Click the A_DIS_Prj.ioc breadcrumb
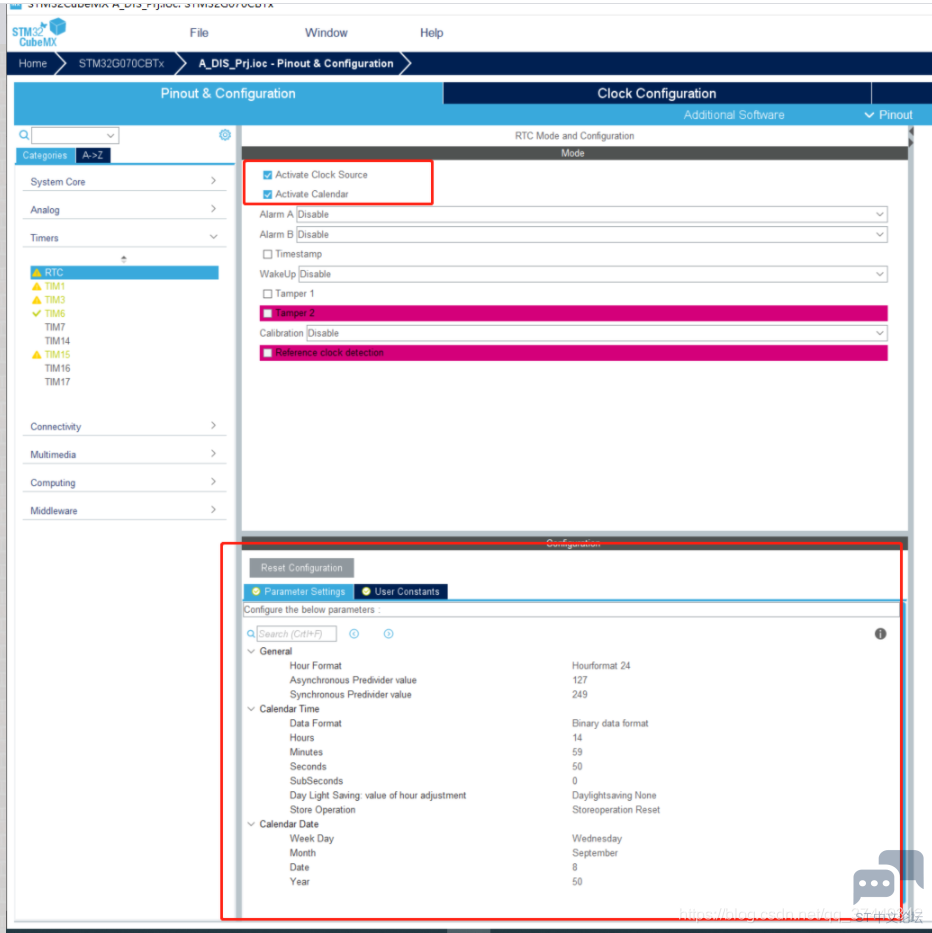Screen dimensions: 932x933 pyautogui.click(x=296, y=64)
